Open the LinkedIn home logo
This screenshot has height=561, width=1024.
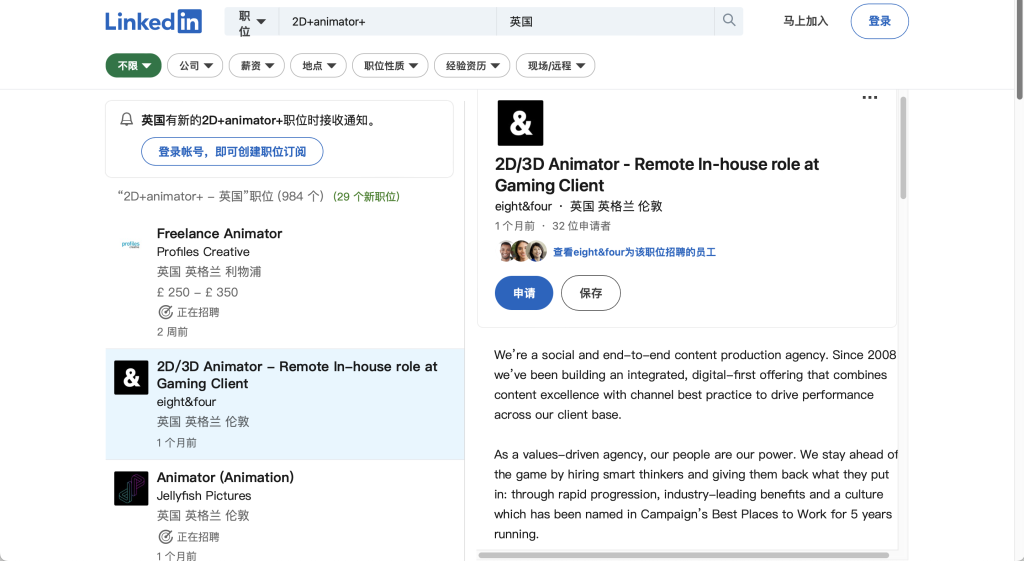153,21
